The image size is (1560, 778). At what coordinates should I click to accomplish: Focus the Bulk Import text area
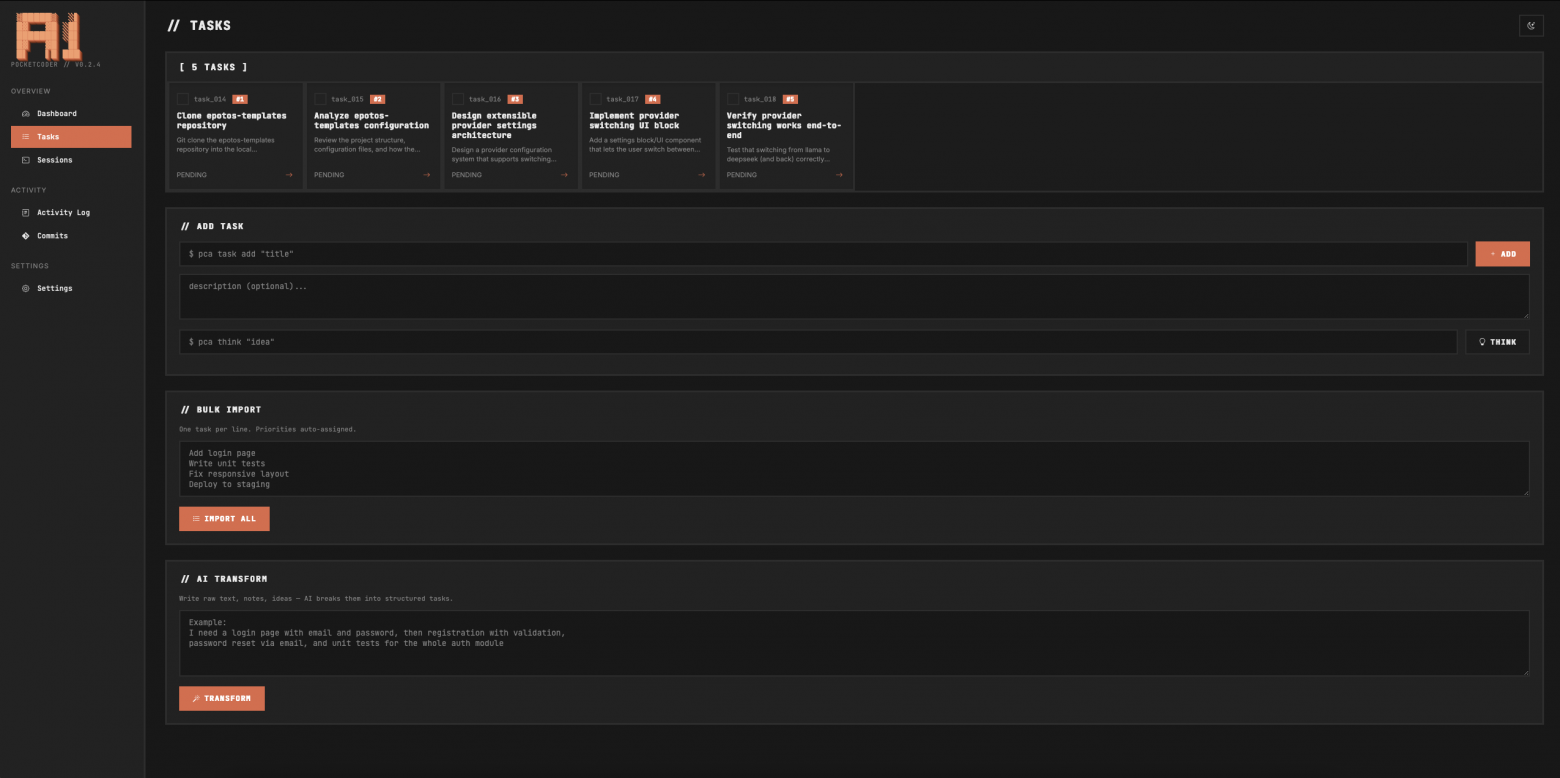(854, 469)
